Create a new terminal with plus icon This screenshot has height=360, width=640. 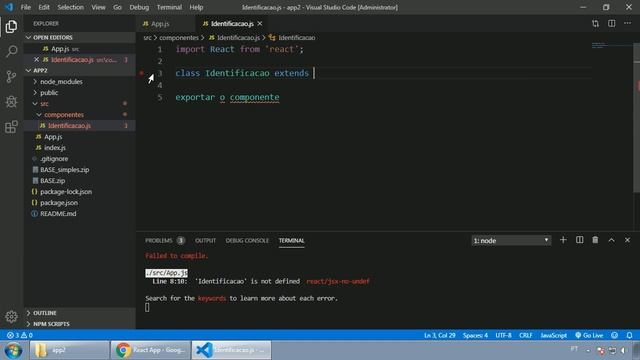coord(563,240)
